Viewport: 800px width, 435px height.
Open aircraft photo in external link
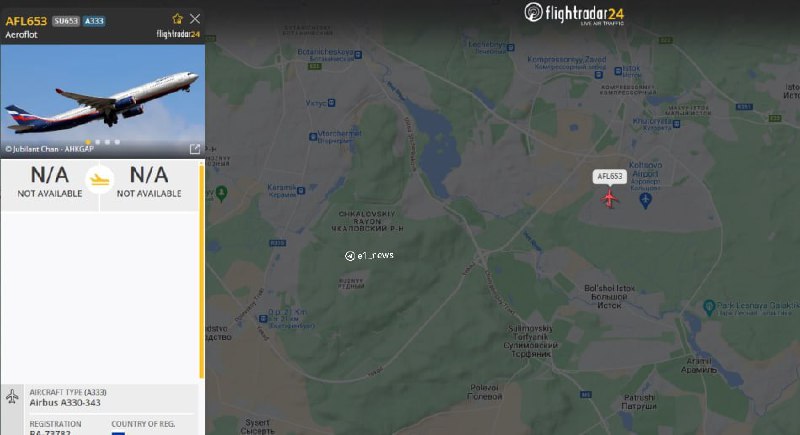coord(195,149)
